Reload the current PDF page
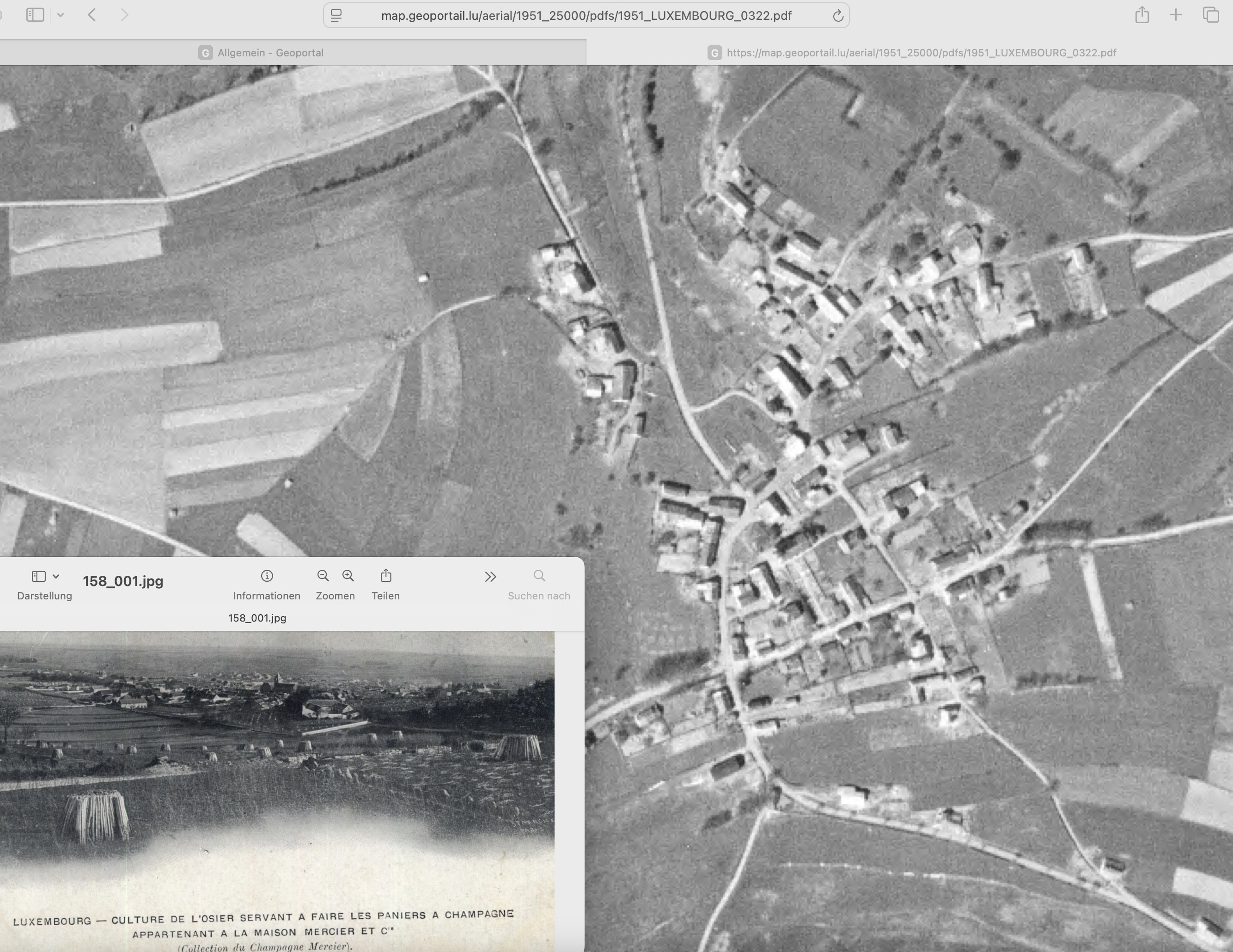Image resolution: width=1233 pixels, height=952 pixels. 838,16
